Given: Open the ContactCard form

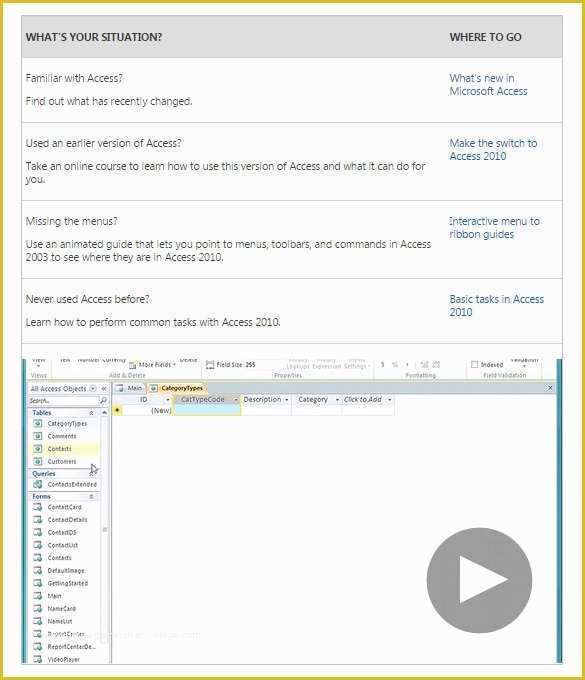Looking at the screenshot, I should (65, 507).
